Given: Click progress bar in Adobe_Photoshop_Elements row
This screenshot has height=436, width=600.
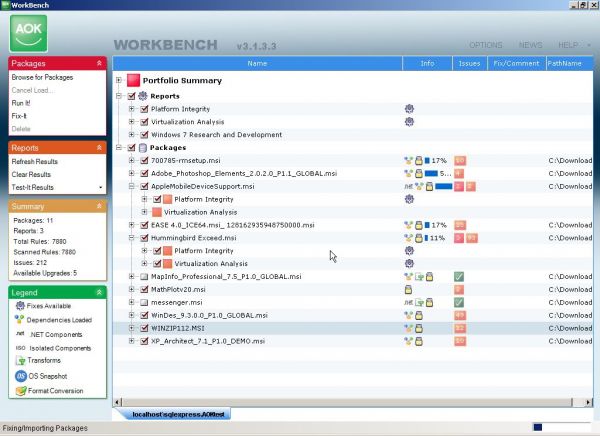Looking at the screenshot, I should (431, 173).
